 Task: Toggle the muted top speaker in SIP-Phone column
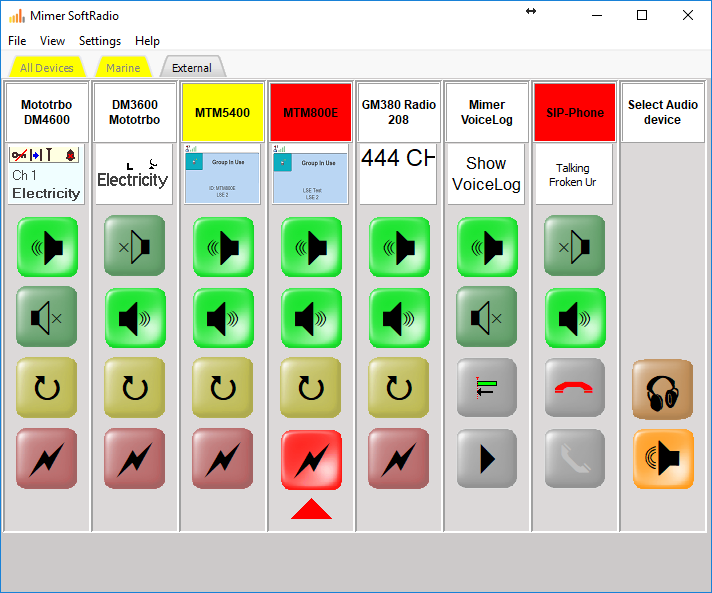(x=574, y=246)
